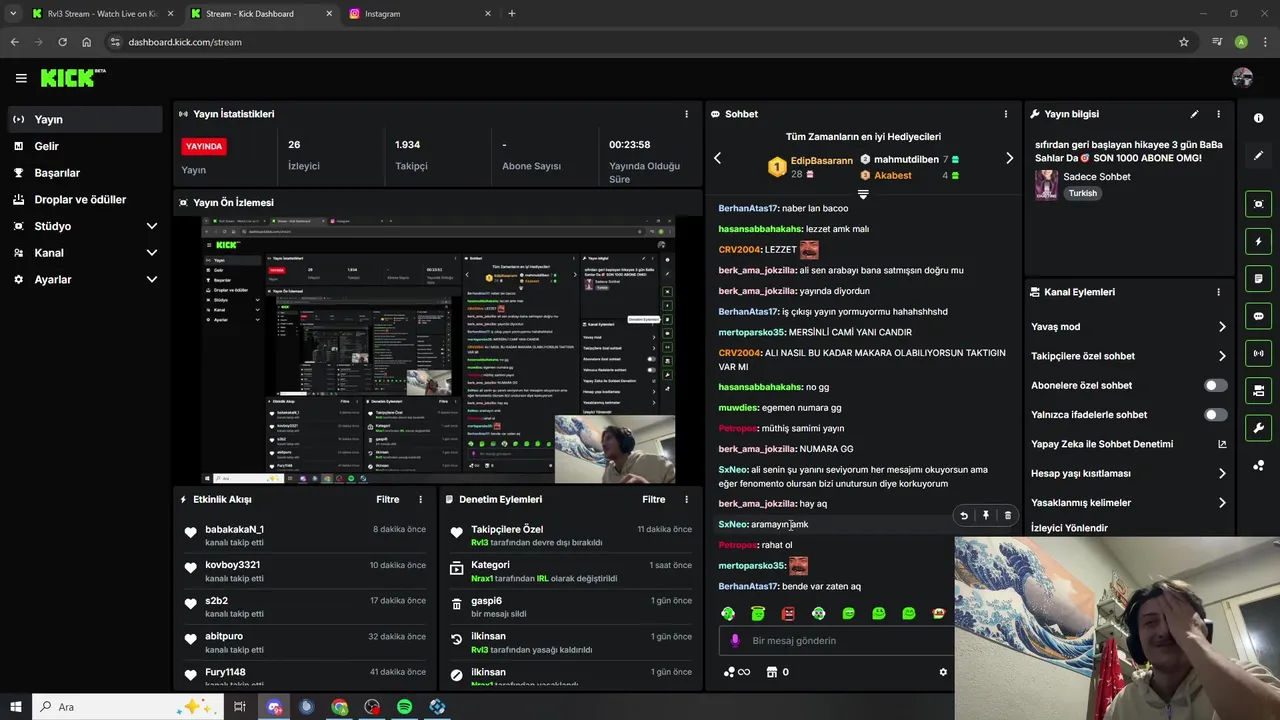Open Sohbet panel three-dot menu
The image size is (1280, 720).
pos(1006,114)
